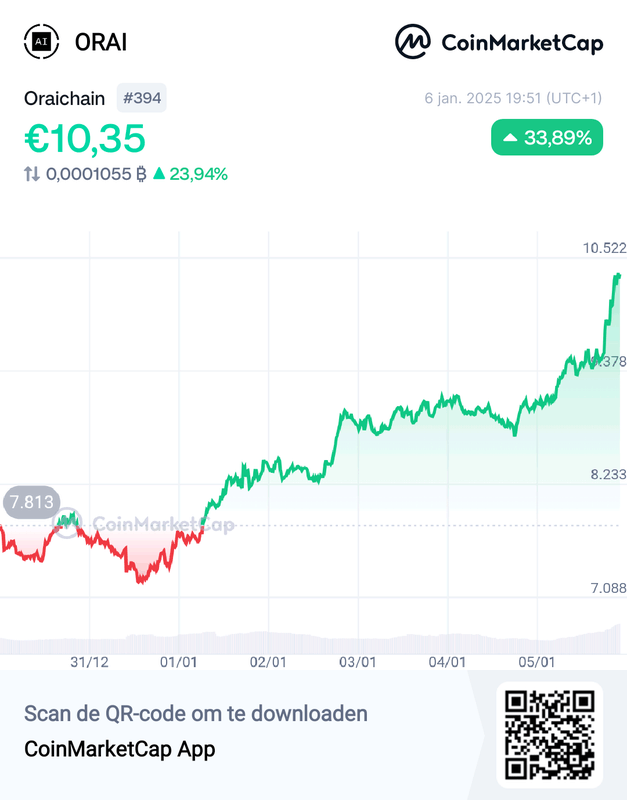Click the green 33,89% change badge
This screenshot has height=800, width=627.
click(547, 138)
